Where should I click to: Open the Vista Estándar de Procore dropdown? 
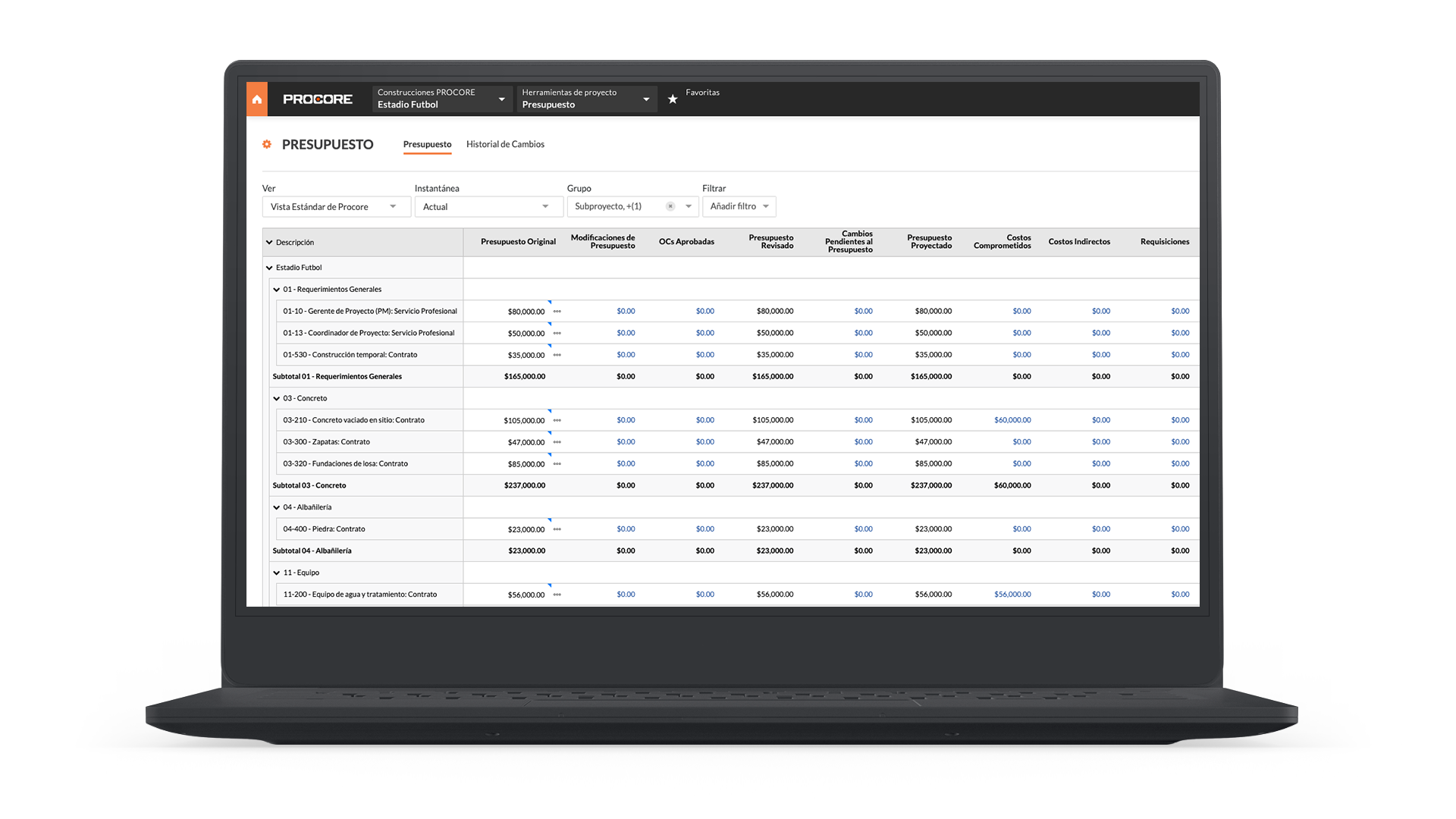pyautogui.click(x=336, y=206)
